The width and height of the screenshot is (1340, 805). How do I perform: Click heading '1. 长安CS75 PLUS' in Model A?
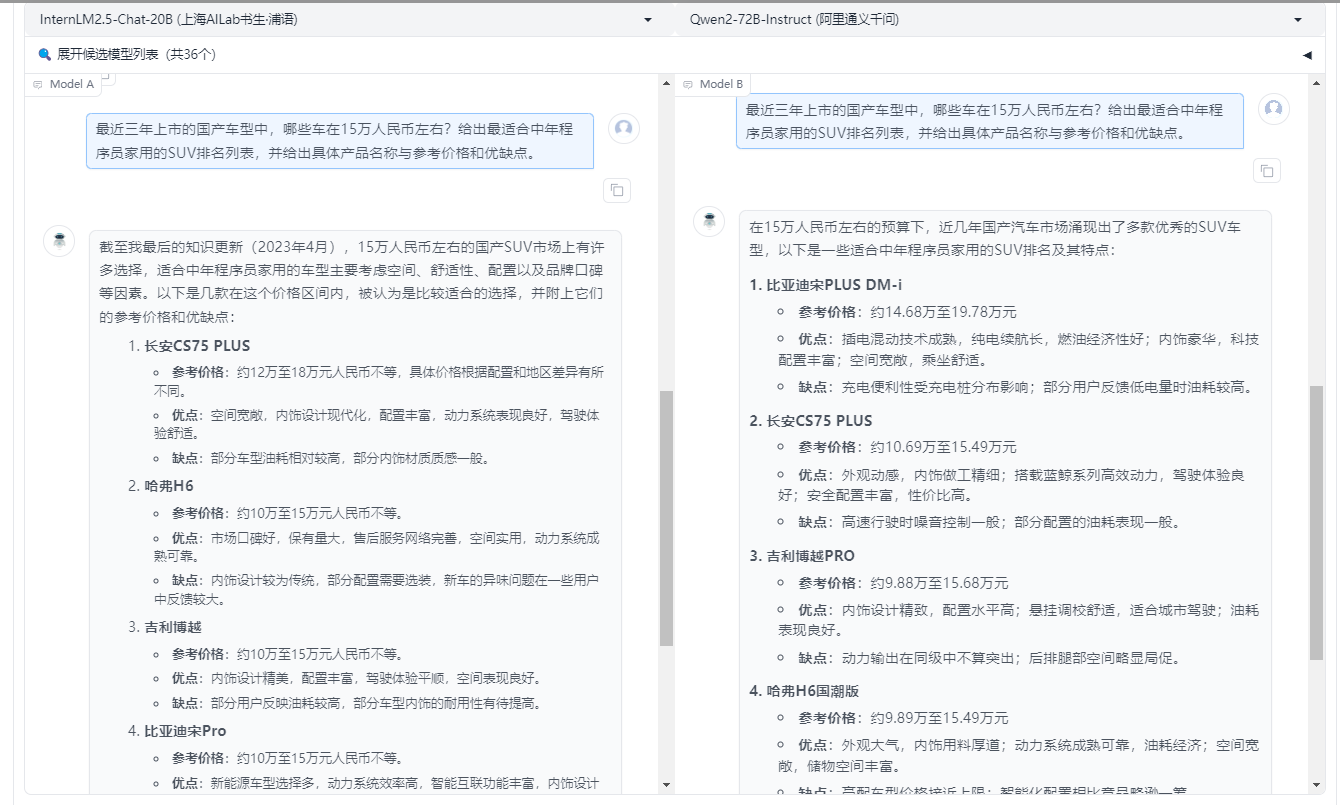pos(189,347)
